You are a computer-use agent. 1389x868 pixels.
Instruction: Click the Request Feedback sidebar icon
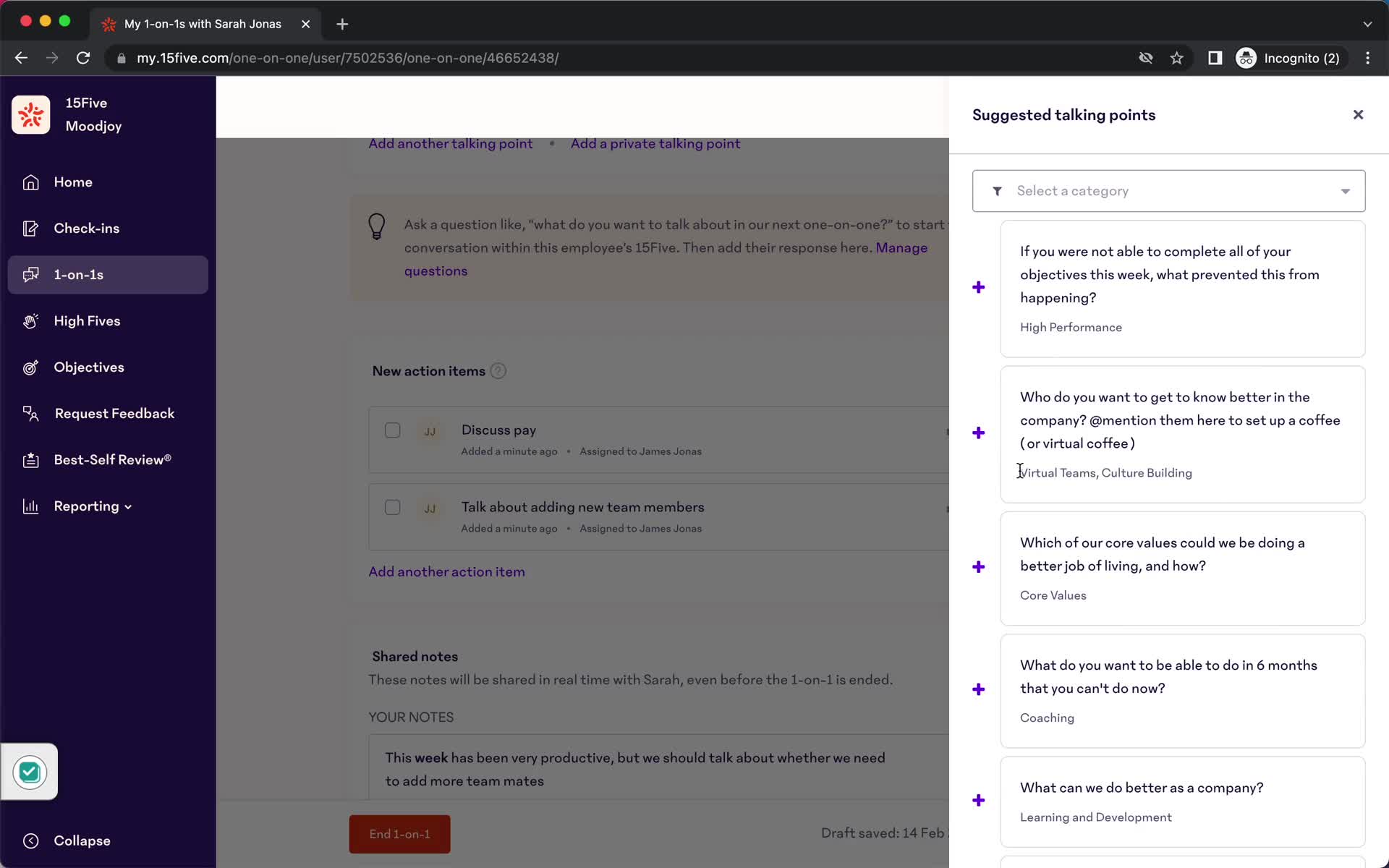click(31, 413)
